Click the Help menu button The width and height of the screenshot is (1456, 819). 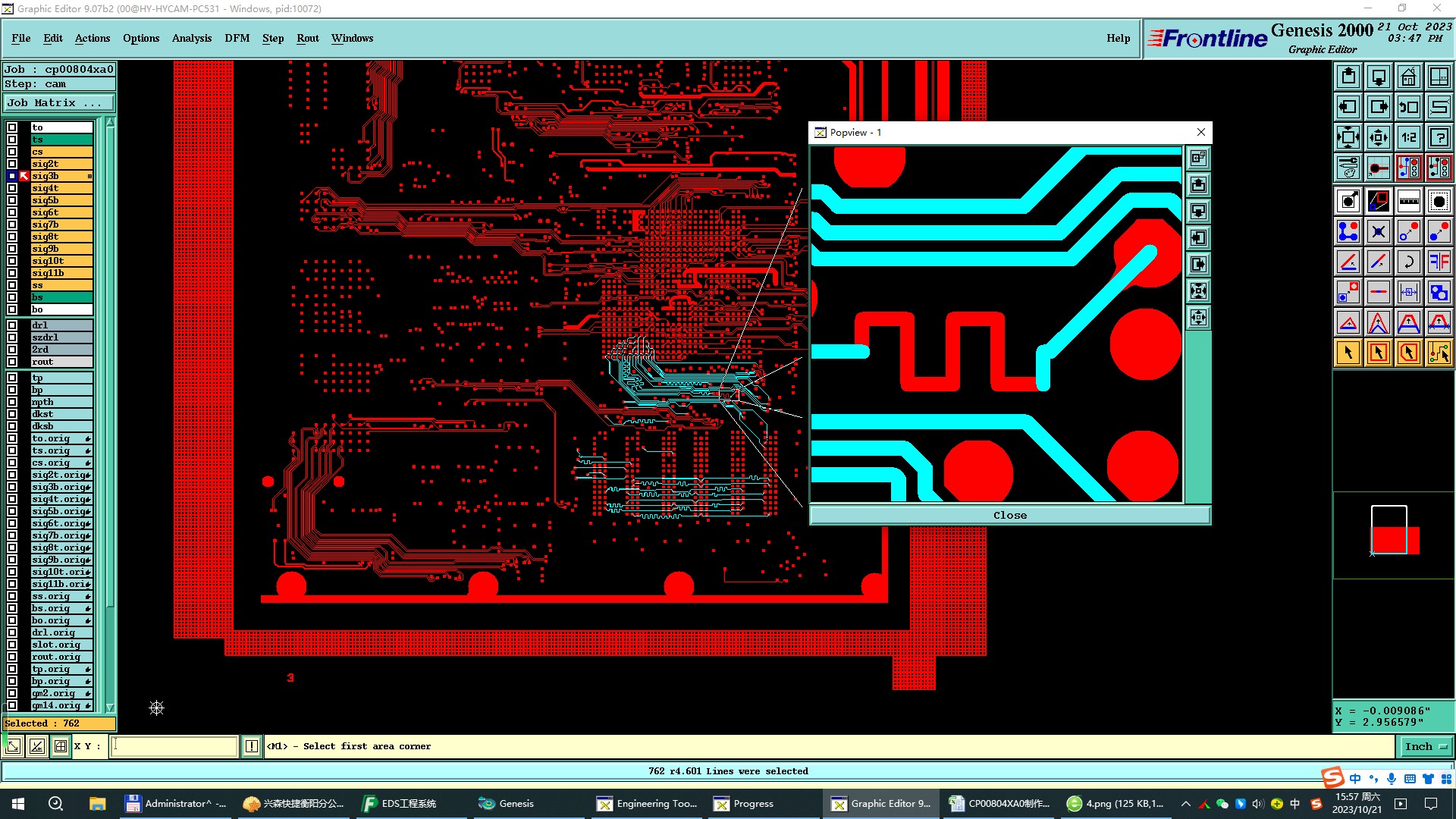pos(1118,38)
